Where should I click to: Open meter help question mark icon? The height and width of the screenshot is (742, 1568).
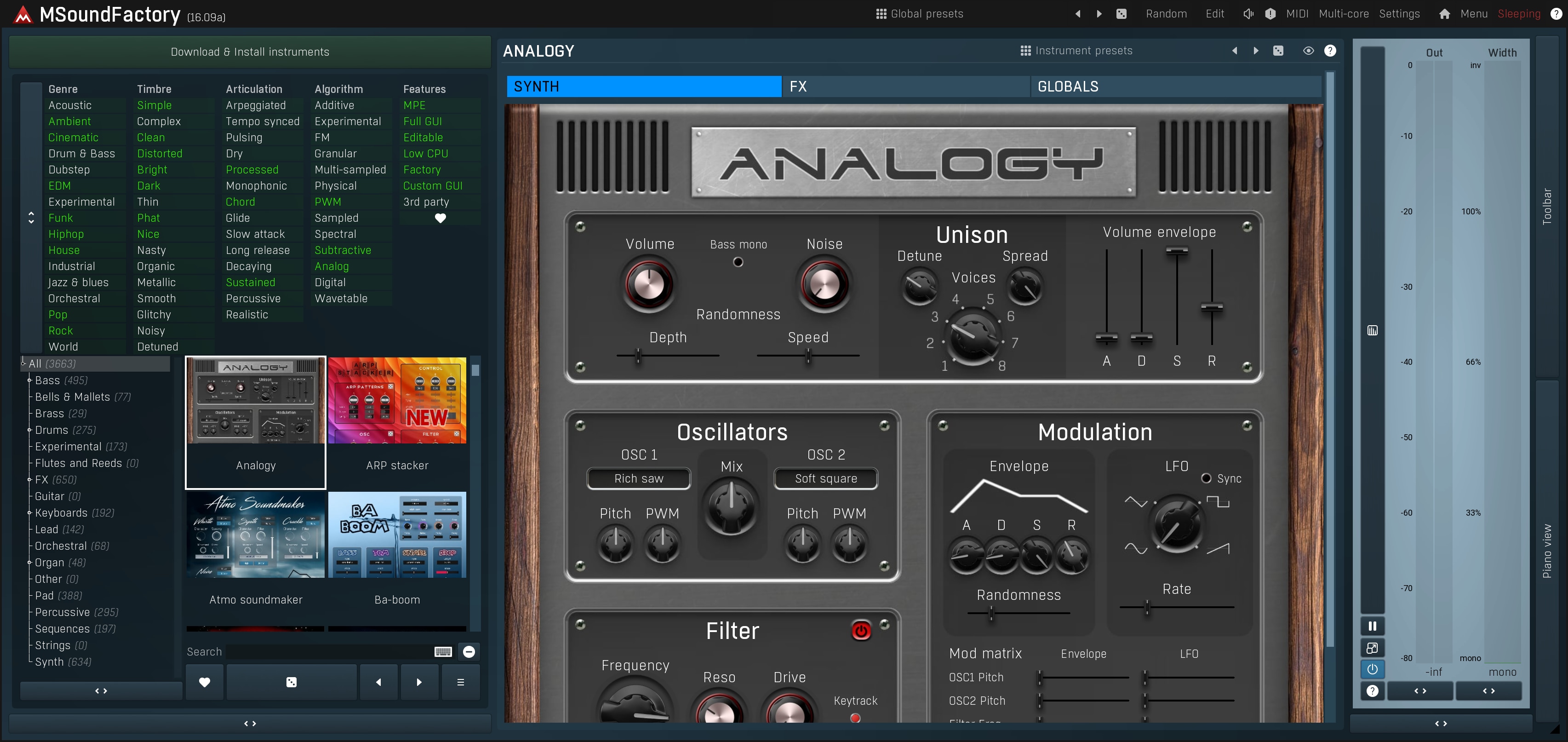[1372, 691]
